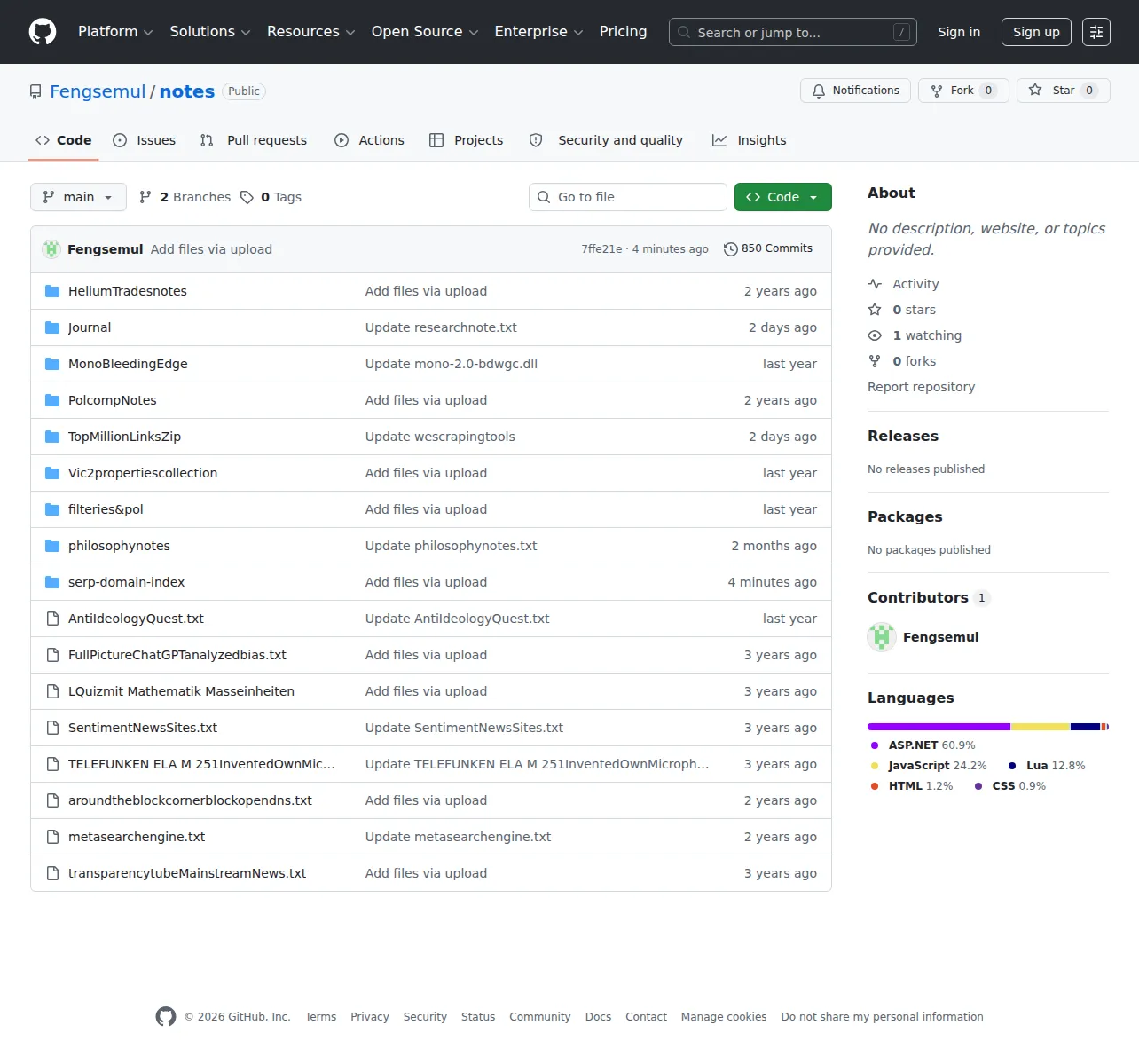This screenshot has width=1139, height=1064.
Task: Open the Update mono-2.0-bdwgc.dll commit message
Action: coord(452,364)
